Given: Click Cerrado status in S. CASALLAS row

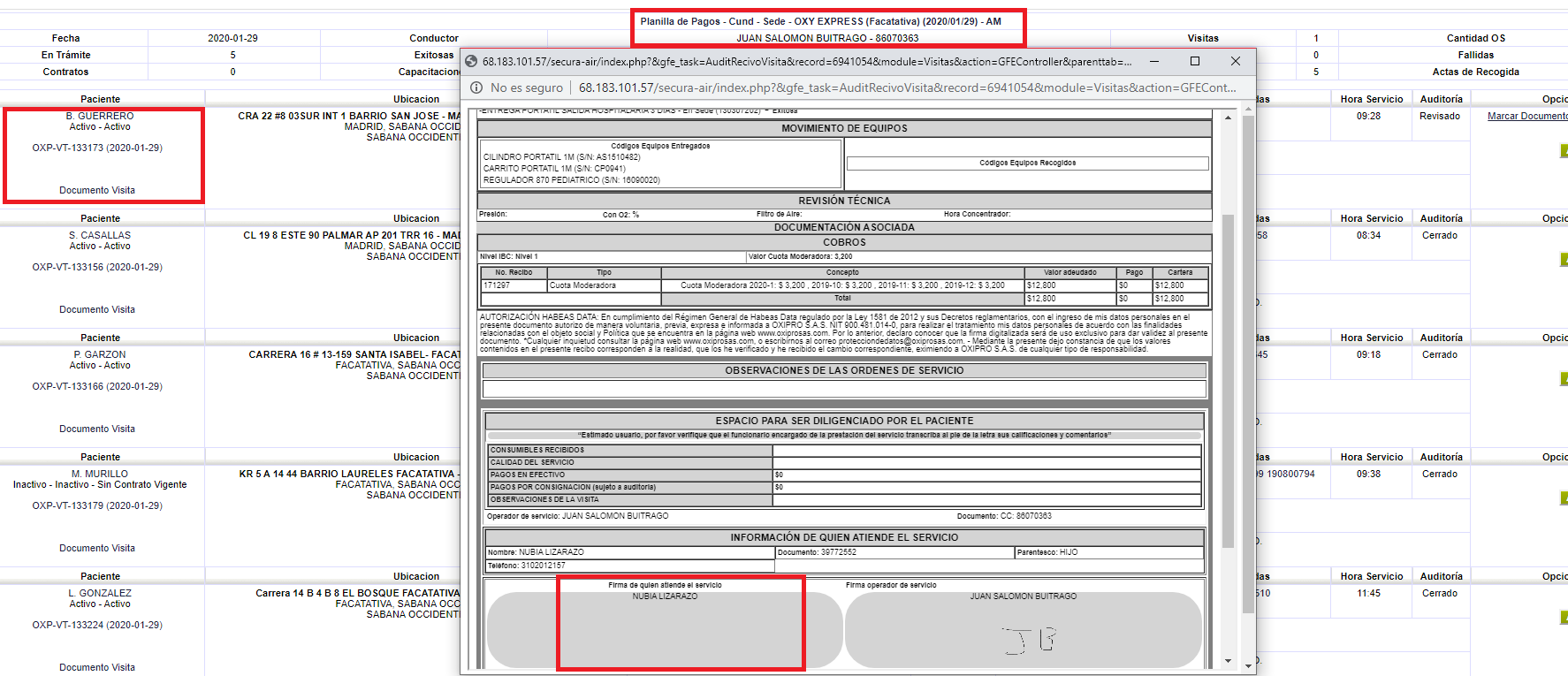Looking at the screenshot, I should tap(1440, 235).
